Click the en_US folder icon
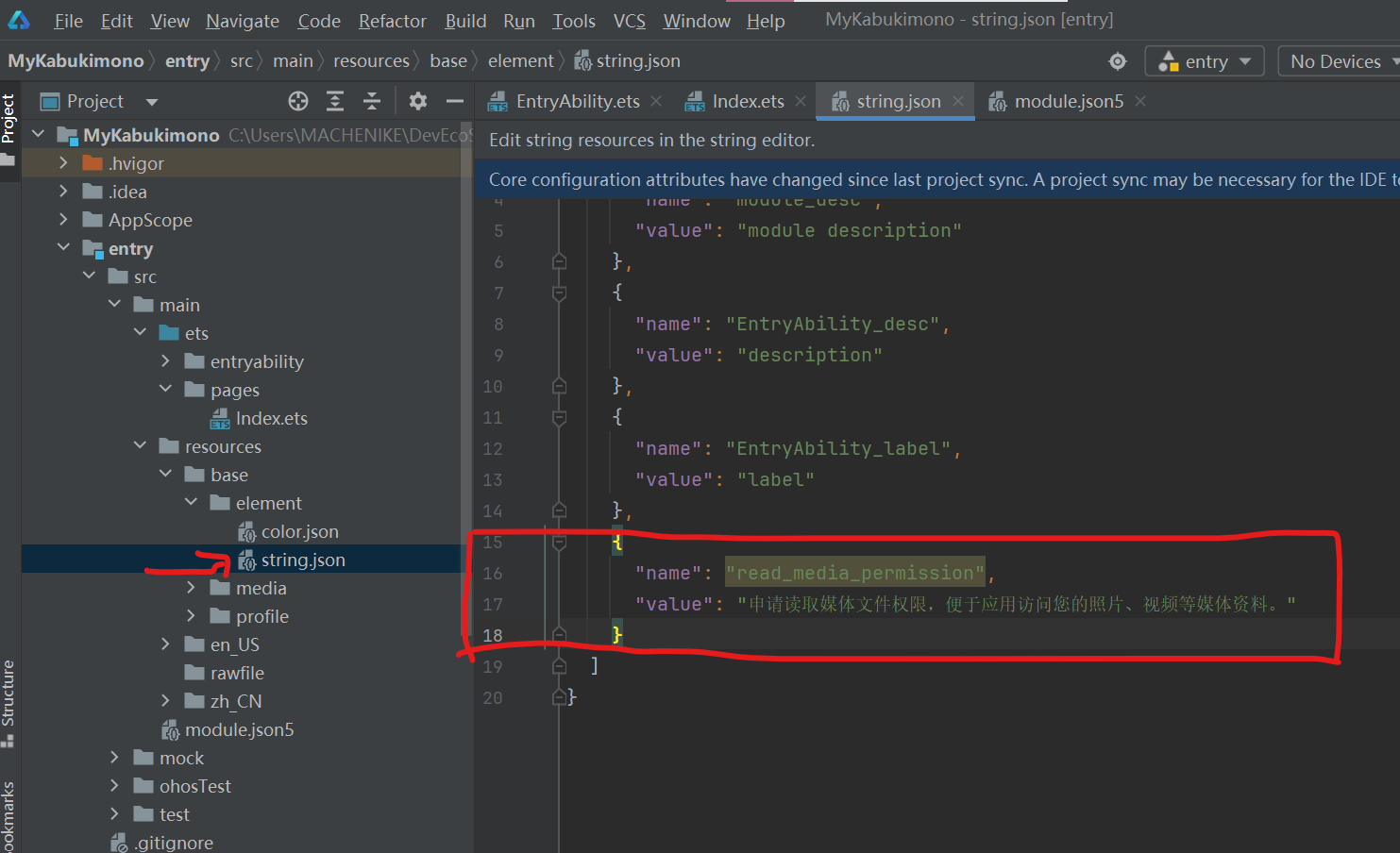 point(194,644)
